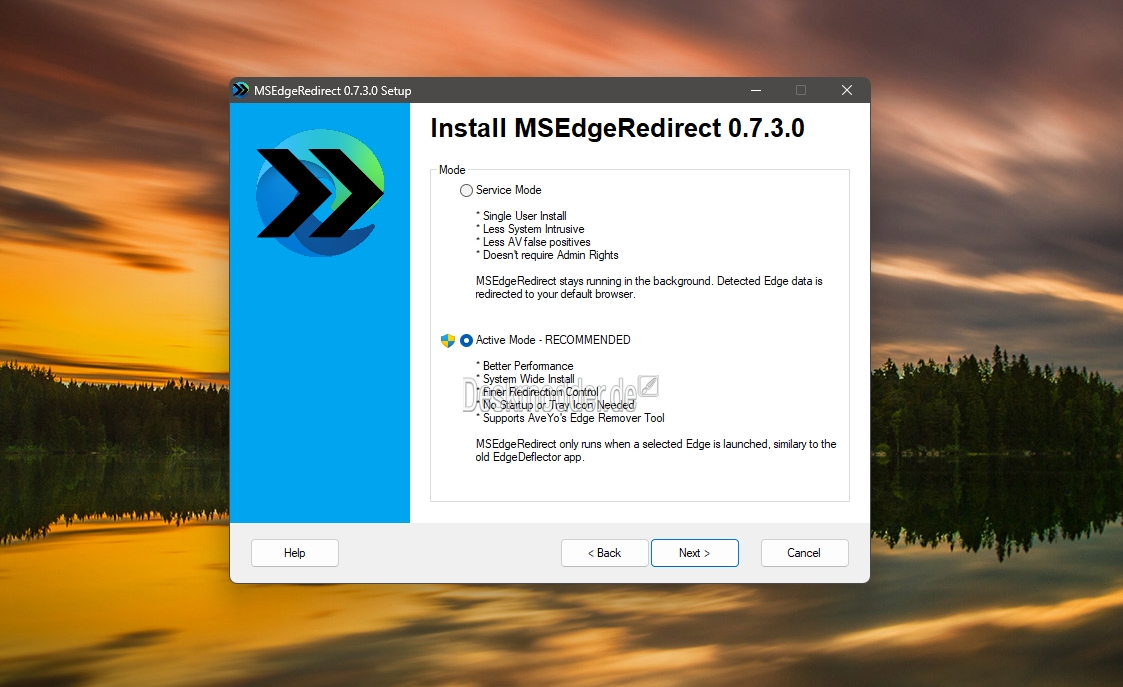This screenshot has height=687, width=1123.
Task: Go back with the < Back button
Action: tap(604, 553)
